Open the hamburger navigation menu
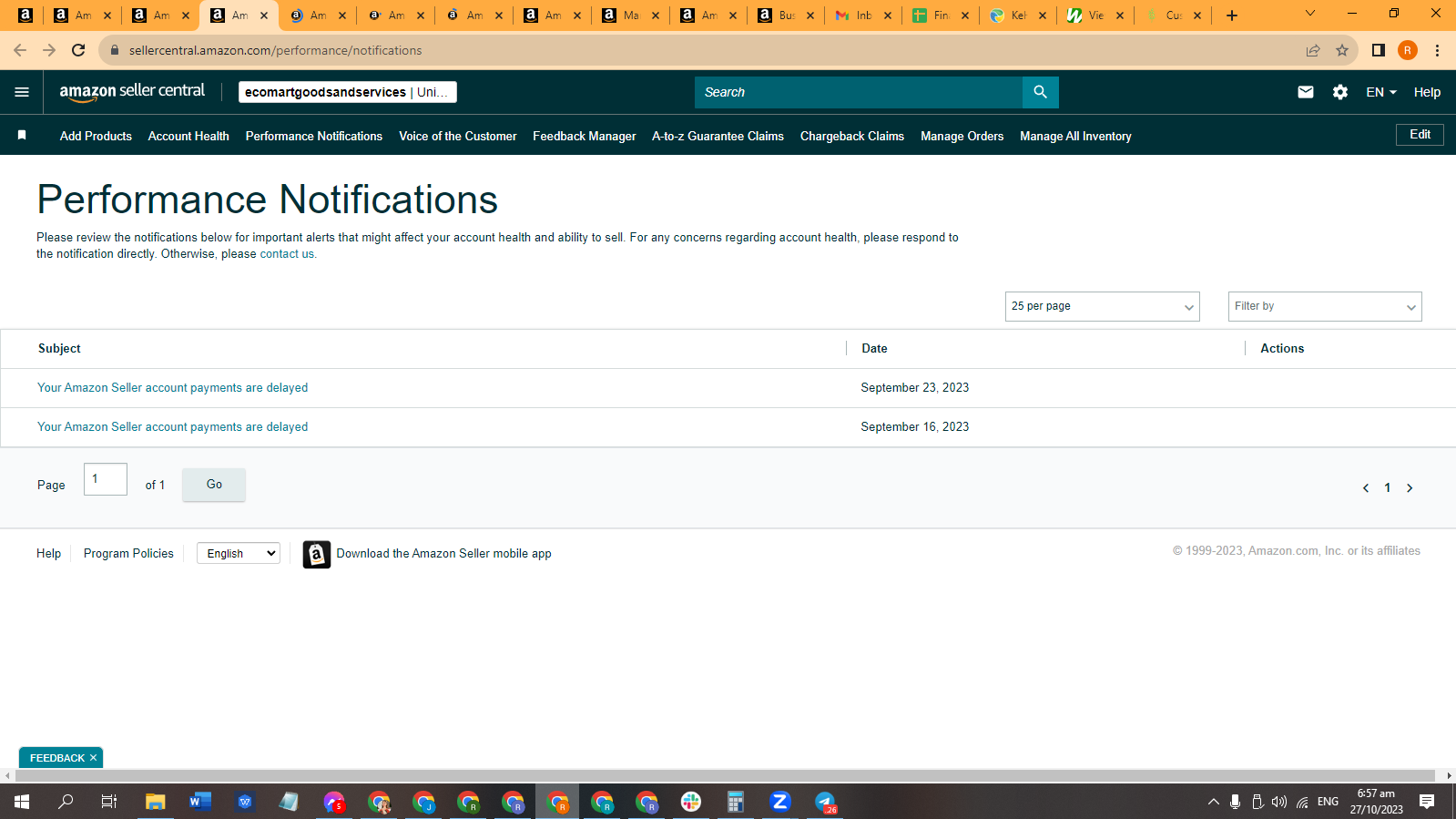The image size is (1456, 819). coord(22,92)
